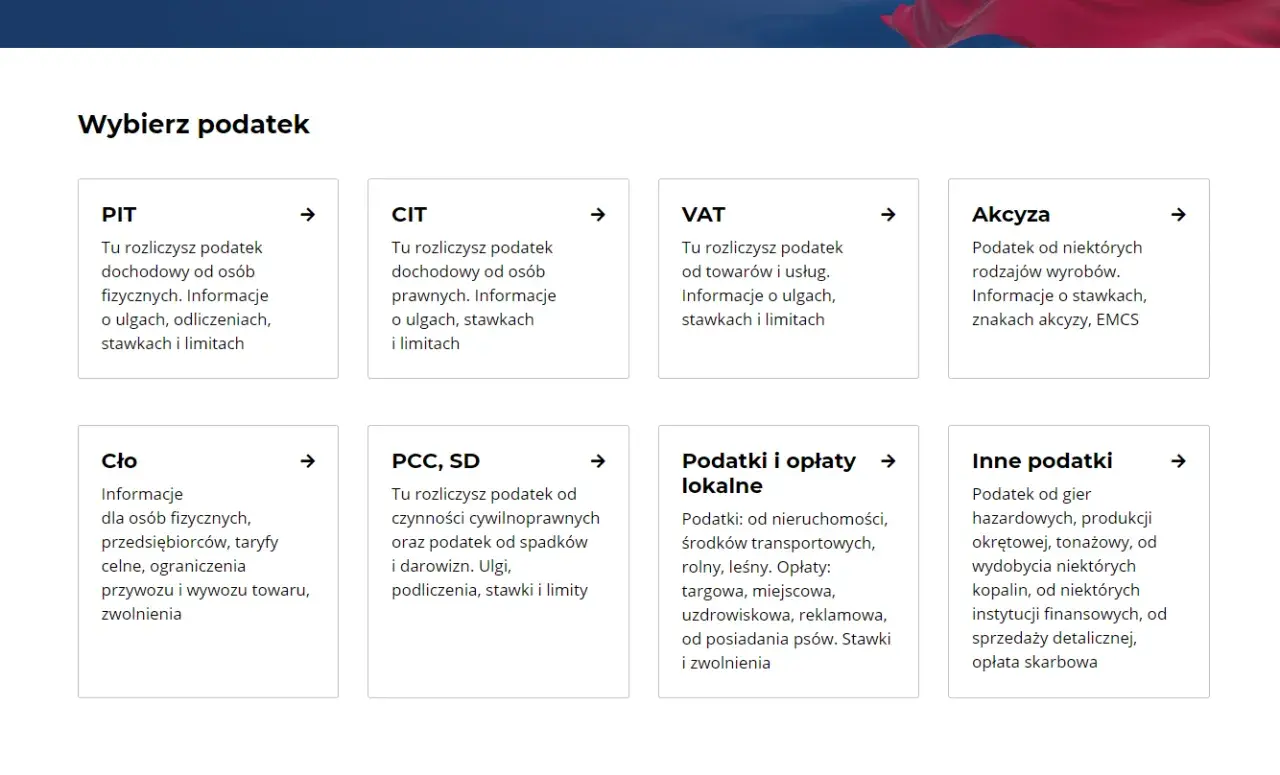
Task: Open the PIT tax heading
Action: coord(119,214)
